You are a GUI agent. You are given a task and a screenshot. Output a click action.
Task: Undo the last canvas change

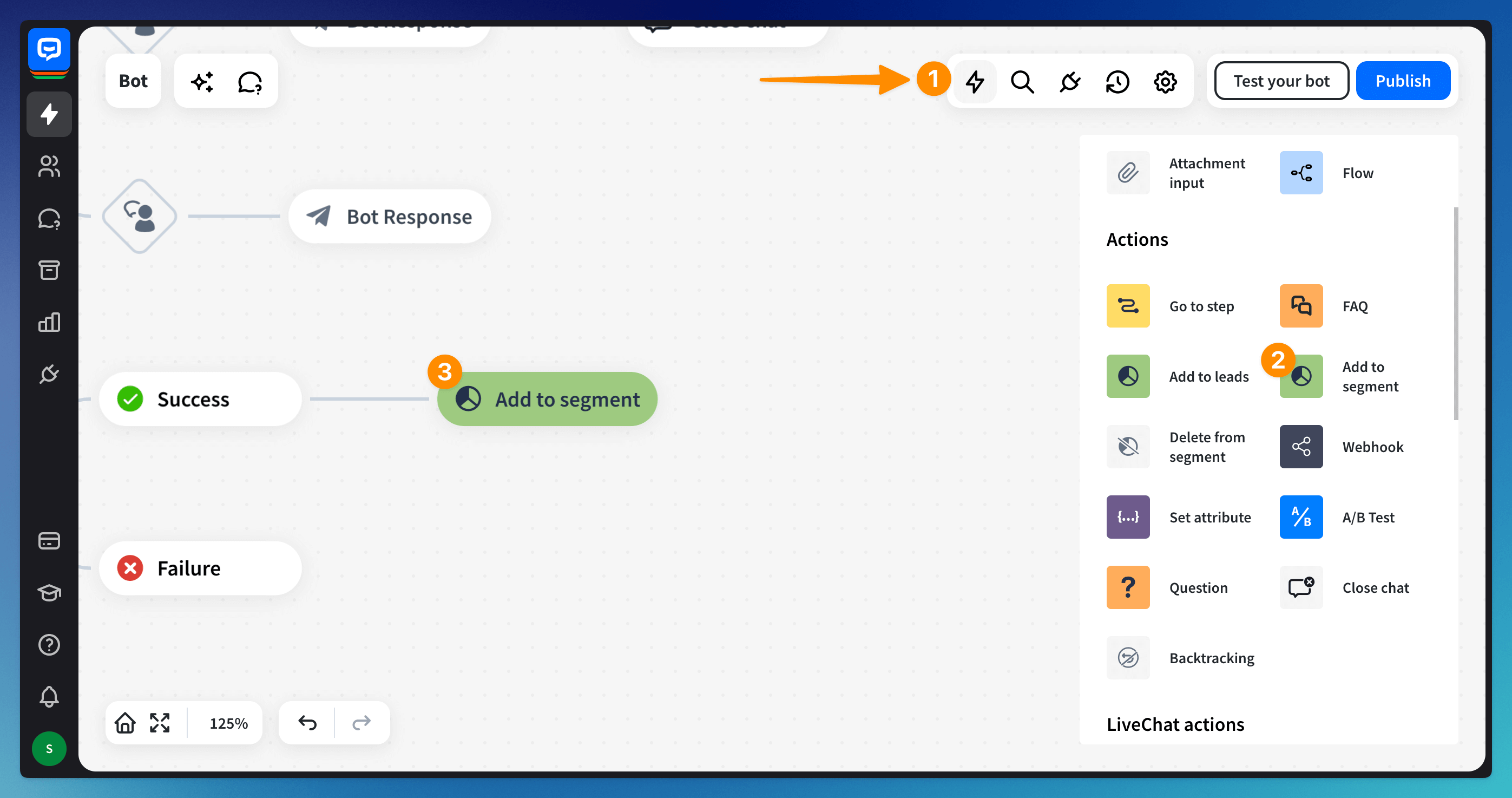pos(307,723)
